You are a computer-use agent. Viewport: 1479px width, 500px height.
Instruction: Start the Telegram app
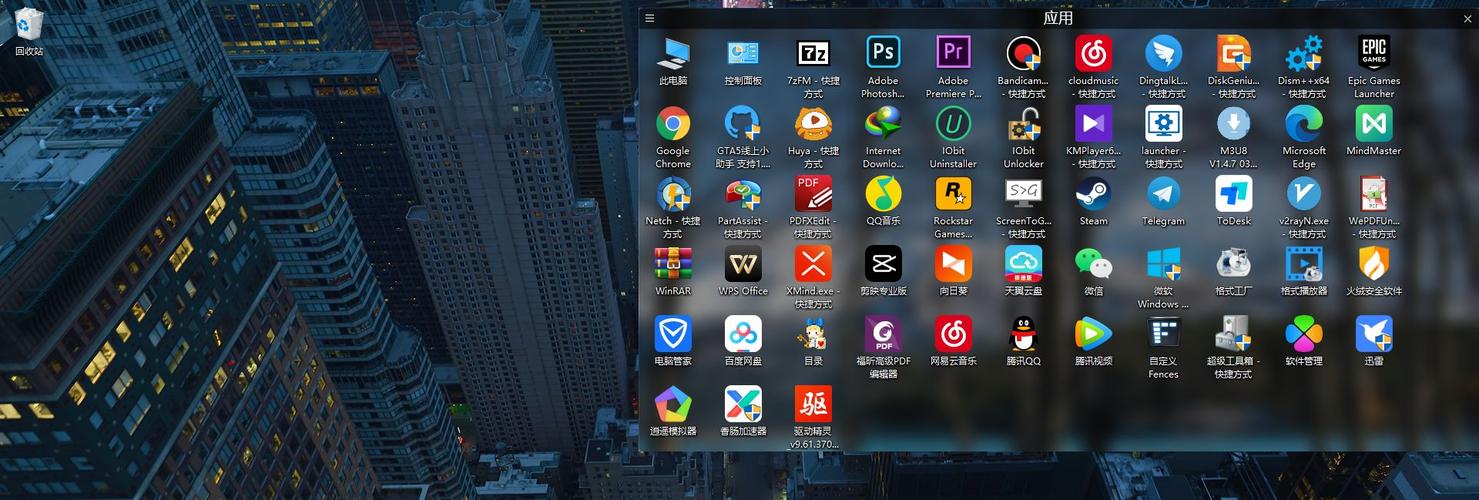tap(1163, 194)
